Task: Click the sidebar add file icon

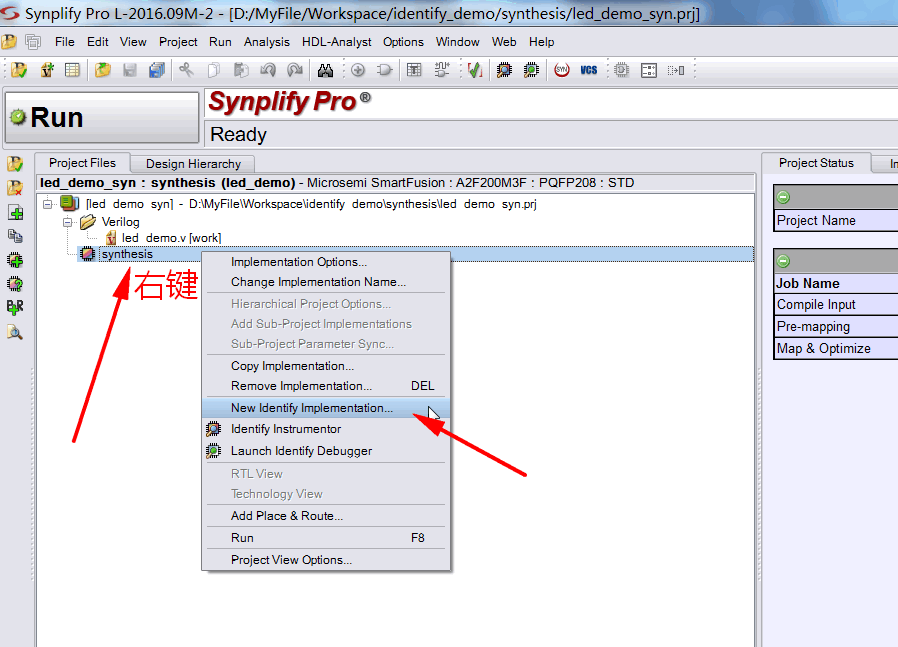Action: [15, 212]
